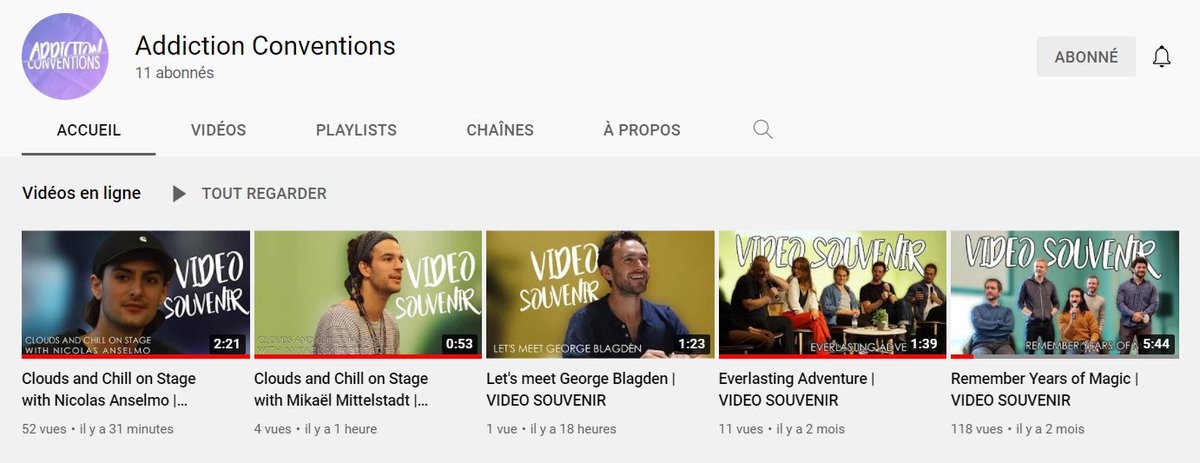
Task: Select the ACCUEIL tab
Action: click(89, 130)
